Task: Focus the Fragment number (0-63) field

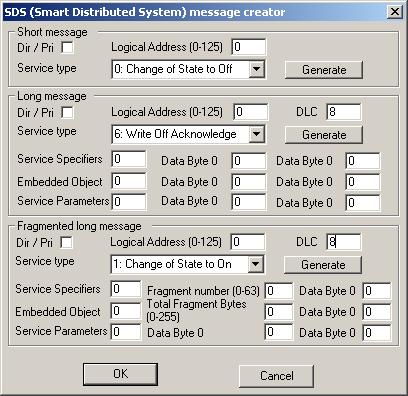Action: pyautogui.click(x=279, y=291)
